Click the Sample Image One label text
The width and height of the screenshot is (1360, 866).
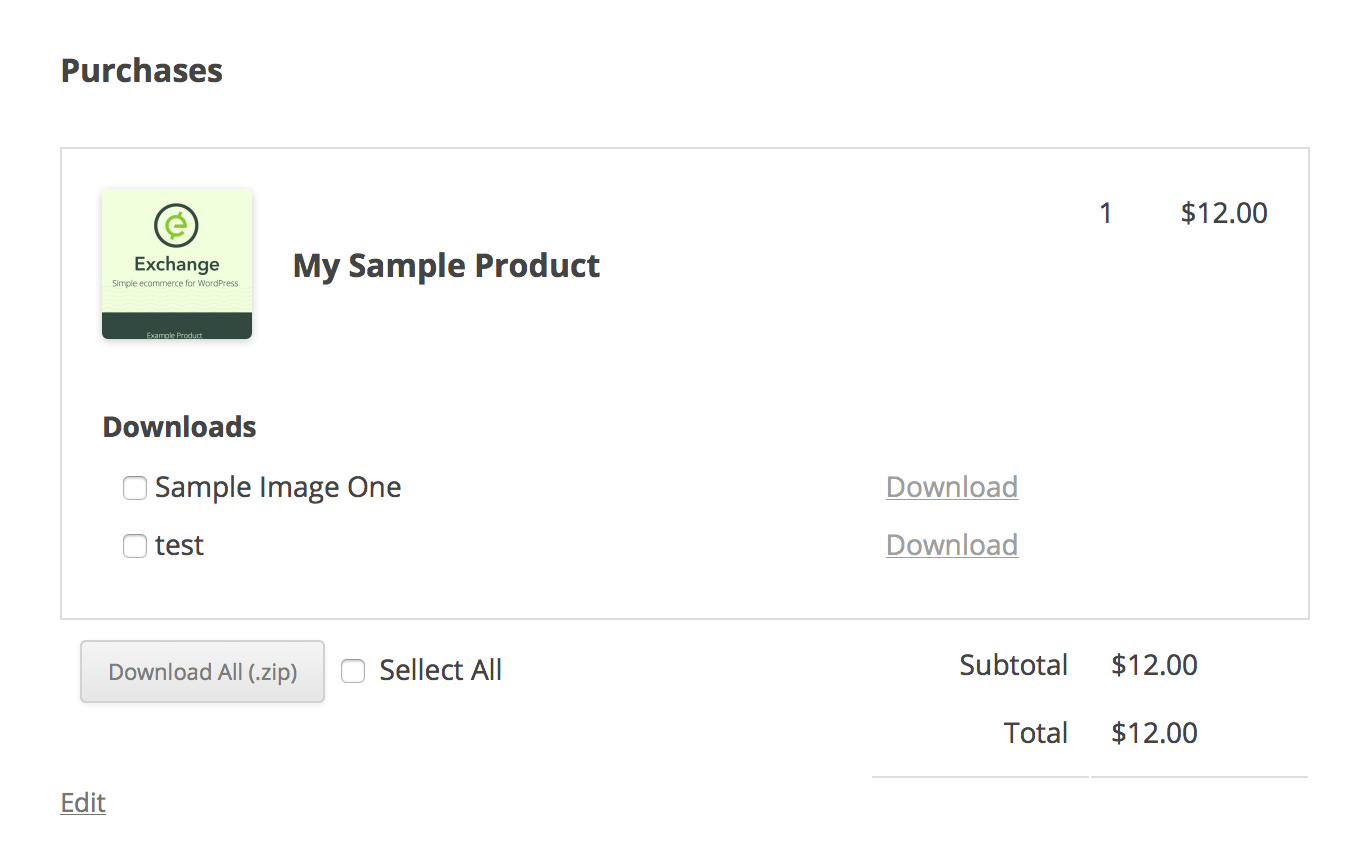tap(278, 488)
